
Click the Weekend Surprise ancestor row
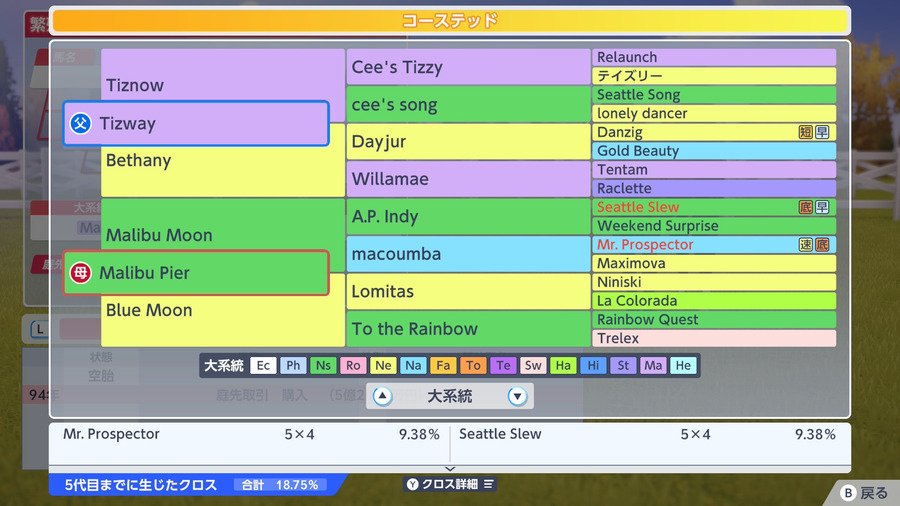pos(714,226)
